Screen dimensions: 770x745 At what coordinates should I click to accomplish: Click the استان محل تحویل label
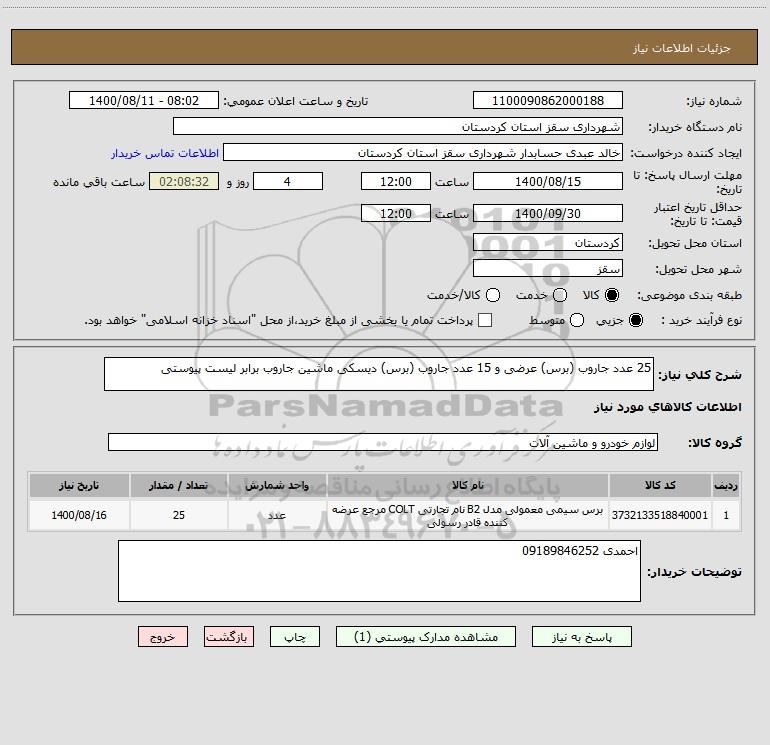tap(695, 244)
